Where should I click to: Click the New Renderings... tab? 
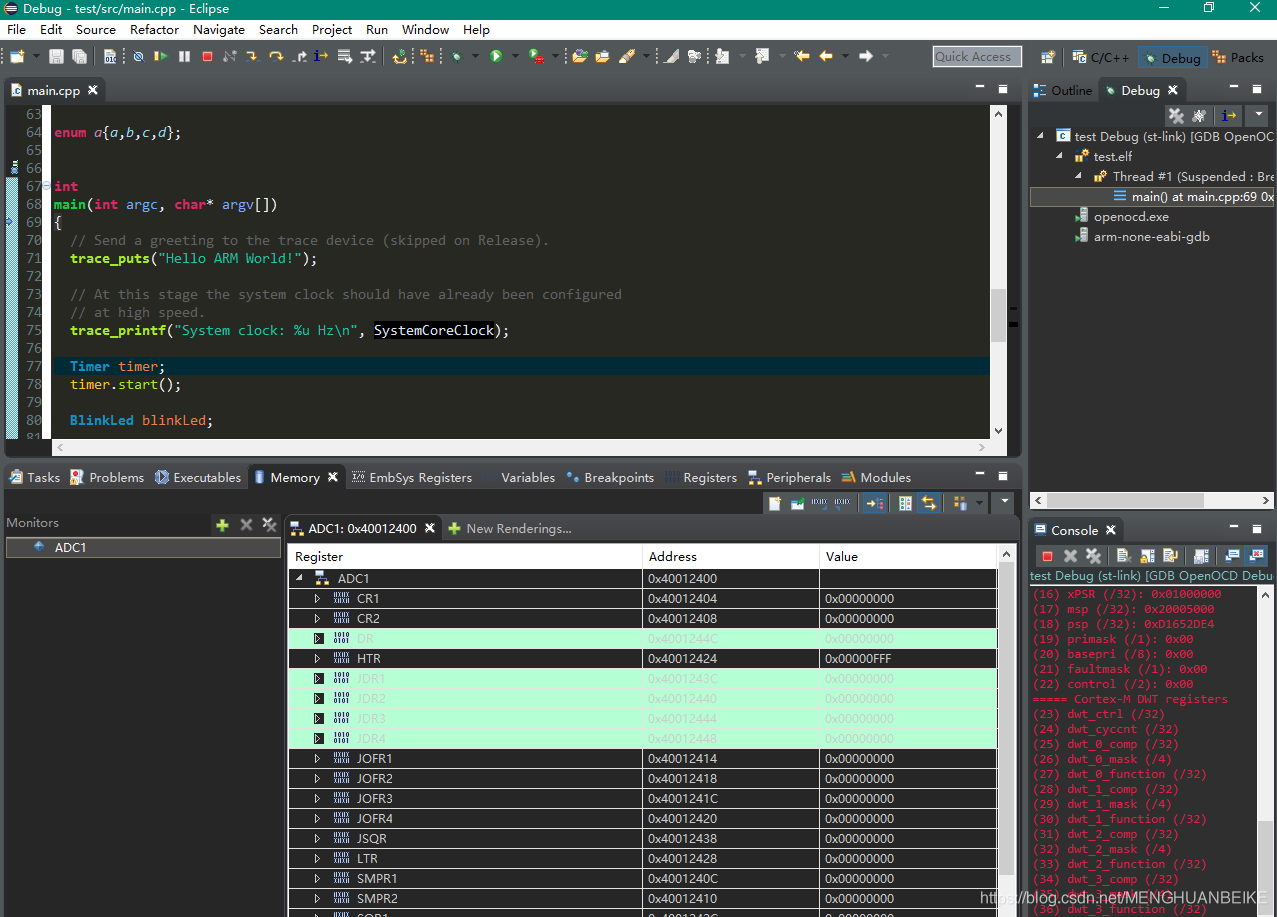pos(509,528)
